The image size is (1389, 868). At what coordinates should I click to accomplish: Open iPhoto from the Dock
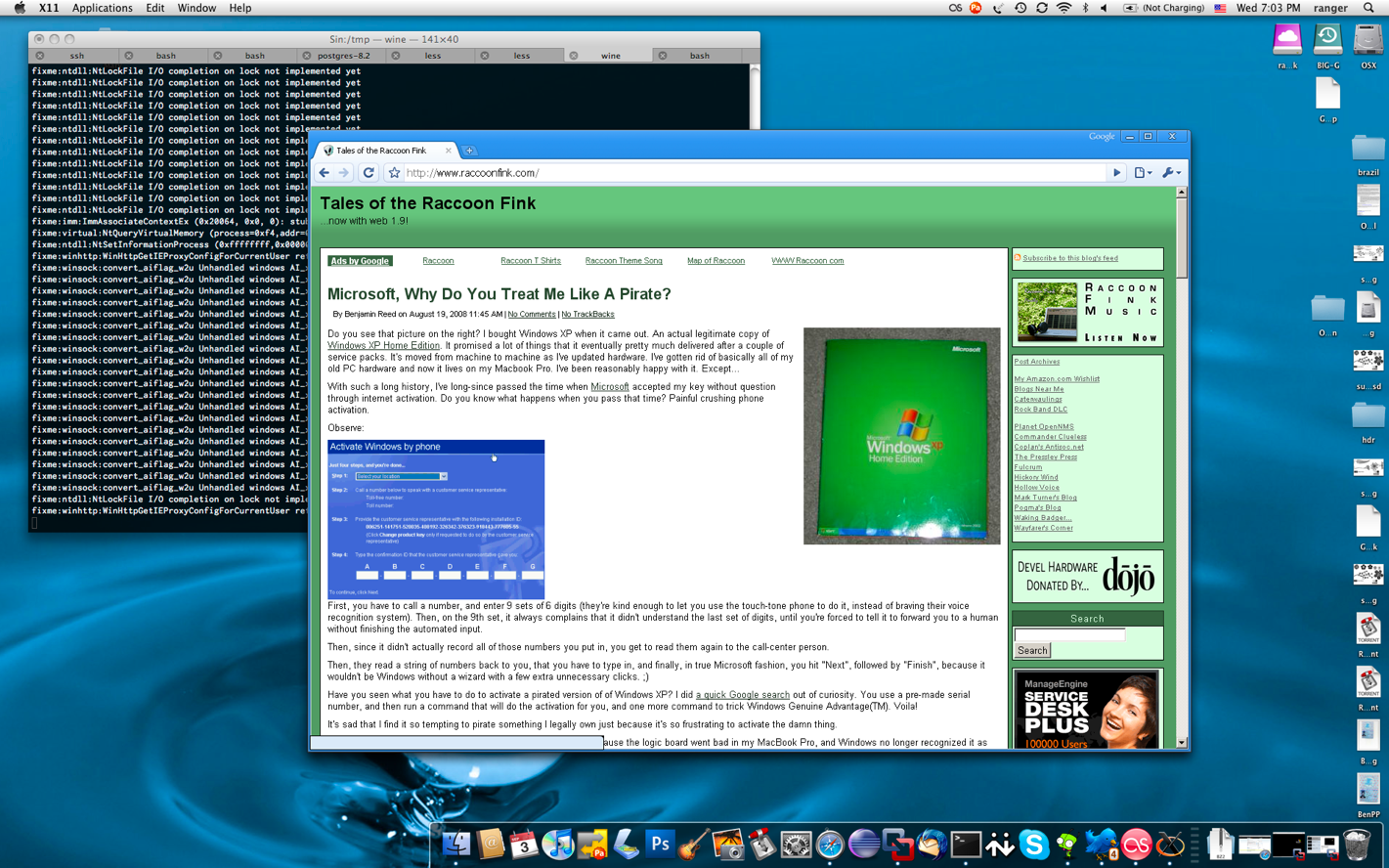click(728, 845)
